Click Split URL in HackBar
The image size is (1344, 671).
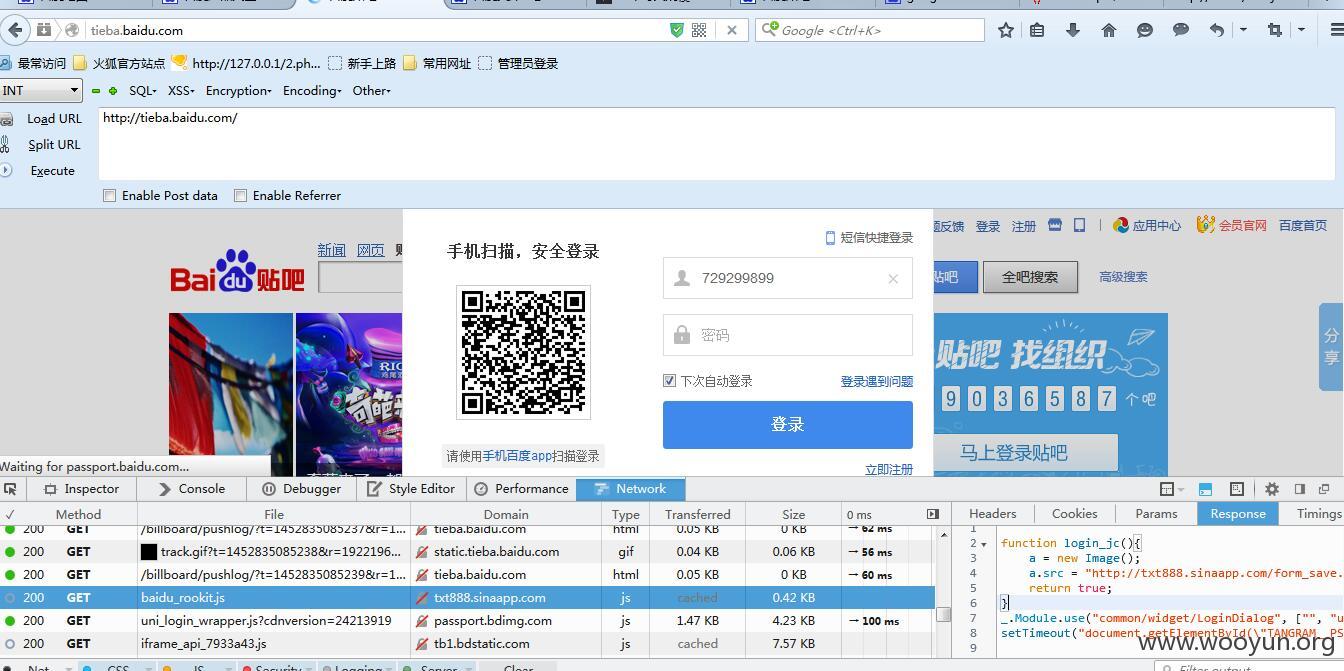pos(54,145)
